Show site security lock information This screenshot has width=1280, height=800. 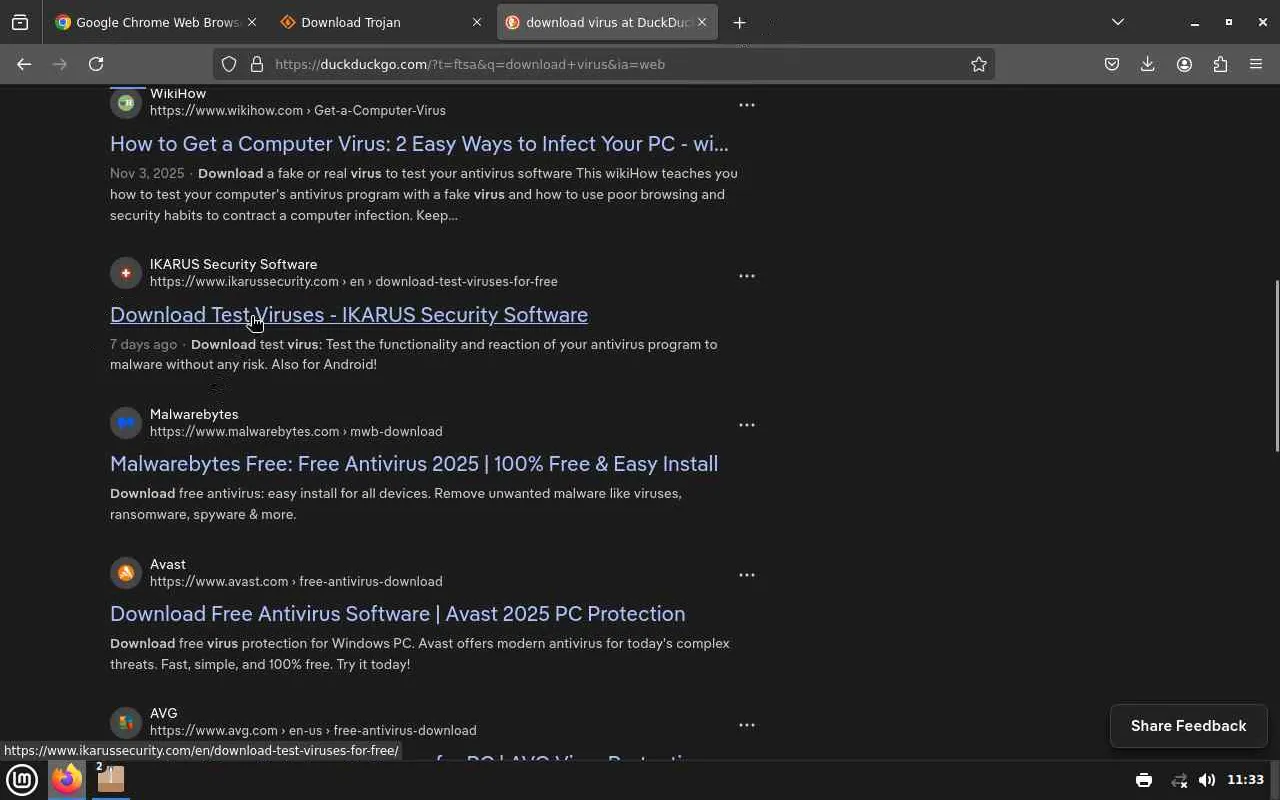pyautogui.click(x=257, y=64)
